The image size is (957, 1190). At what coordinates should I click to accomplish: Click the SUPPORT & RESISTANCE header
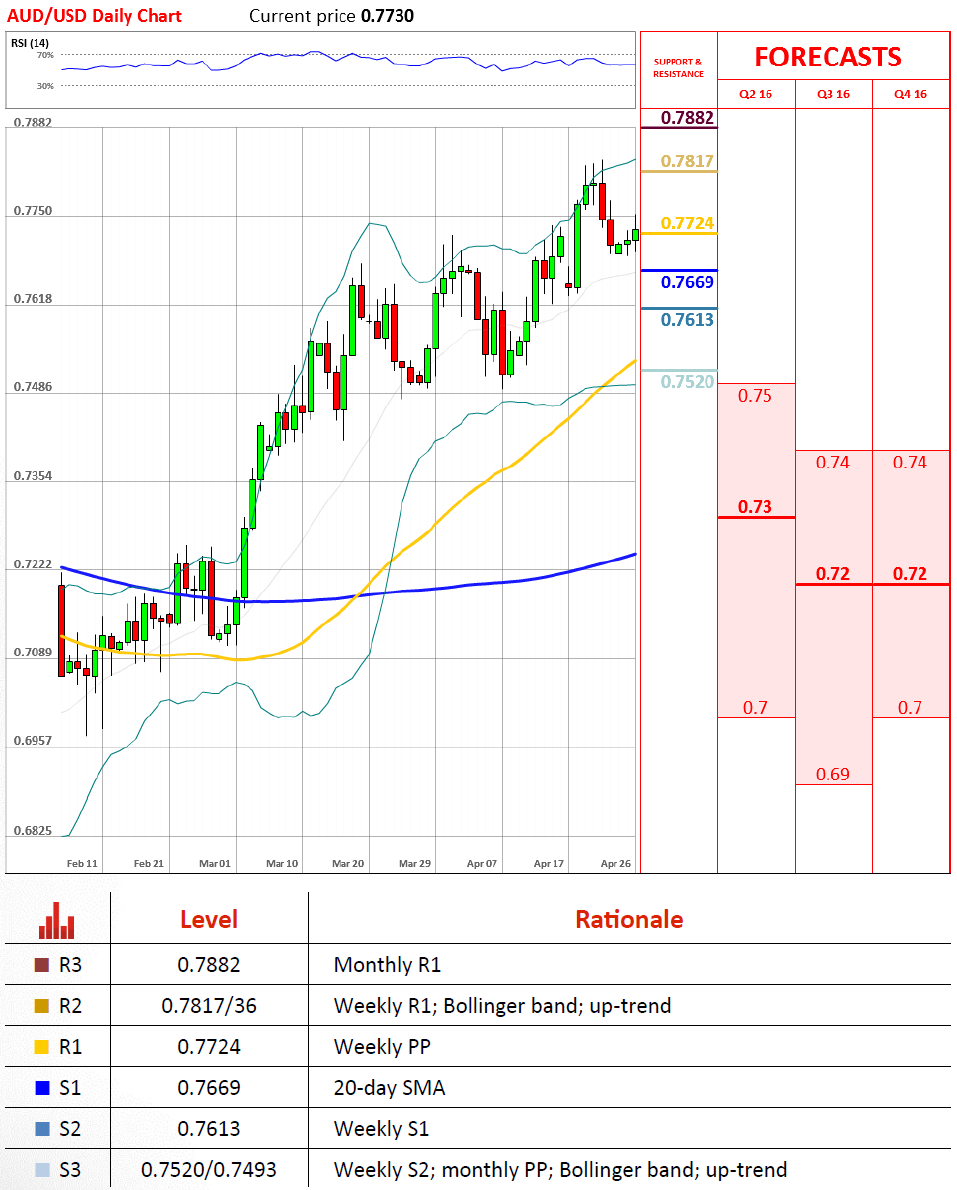coord(678,68)
